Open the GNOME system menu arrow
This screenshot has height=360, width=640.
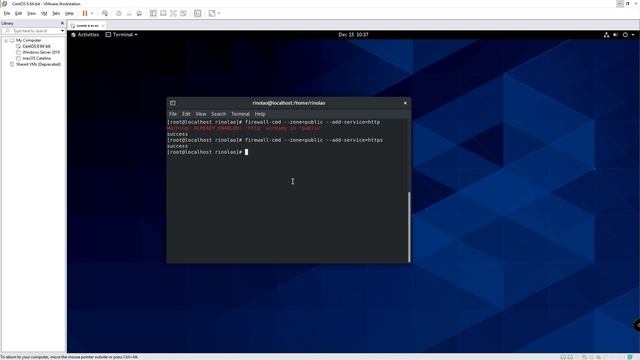(x=633, y=35)
